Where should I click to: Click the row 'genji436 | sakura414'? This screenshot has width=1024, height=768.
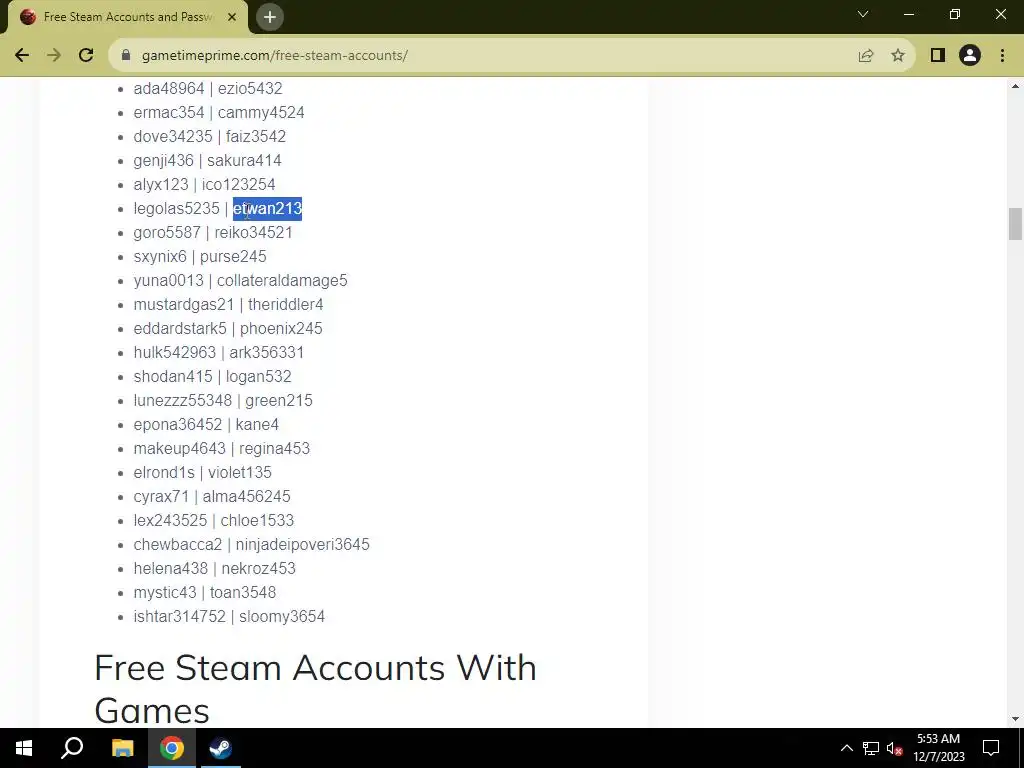tap(208, 161)
